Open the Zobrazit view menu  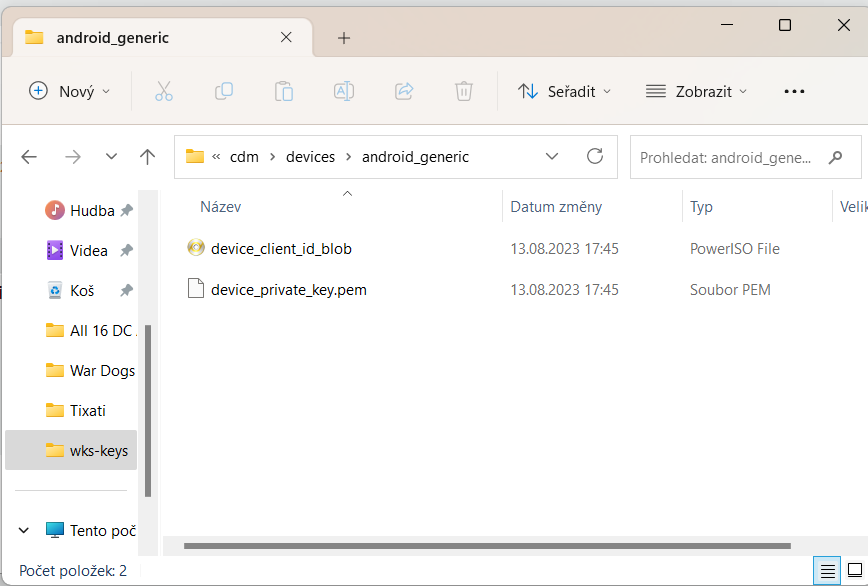tap(697, 91)
